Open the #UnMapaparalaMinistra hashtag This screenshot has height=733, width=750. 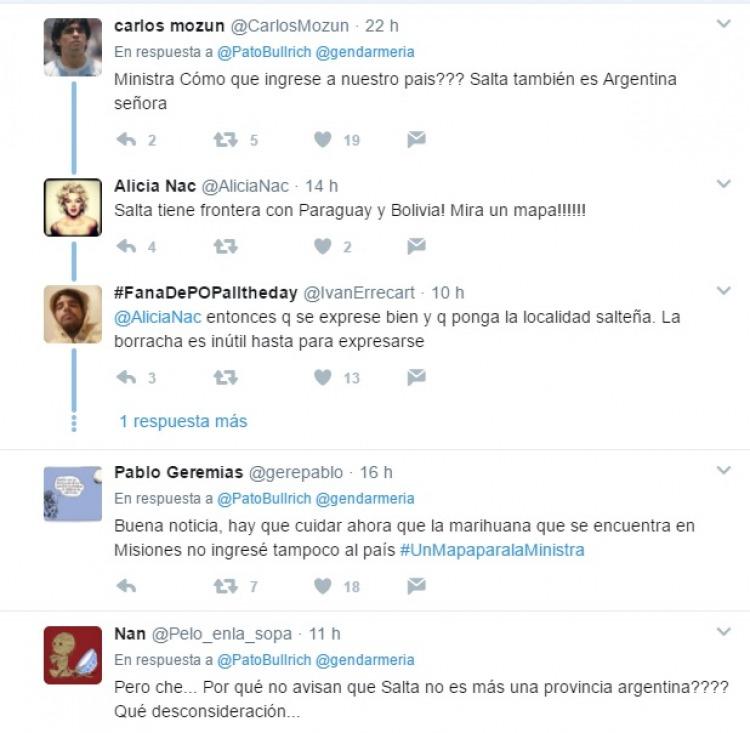click(x=492, y=550)
